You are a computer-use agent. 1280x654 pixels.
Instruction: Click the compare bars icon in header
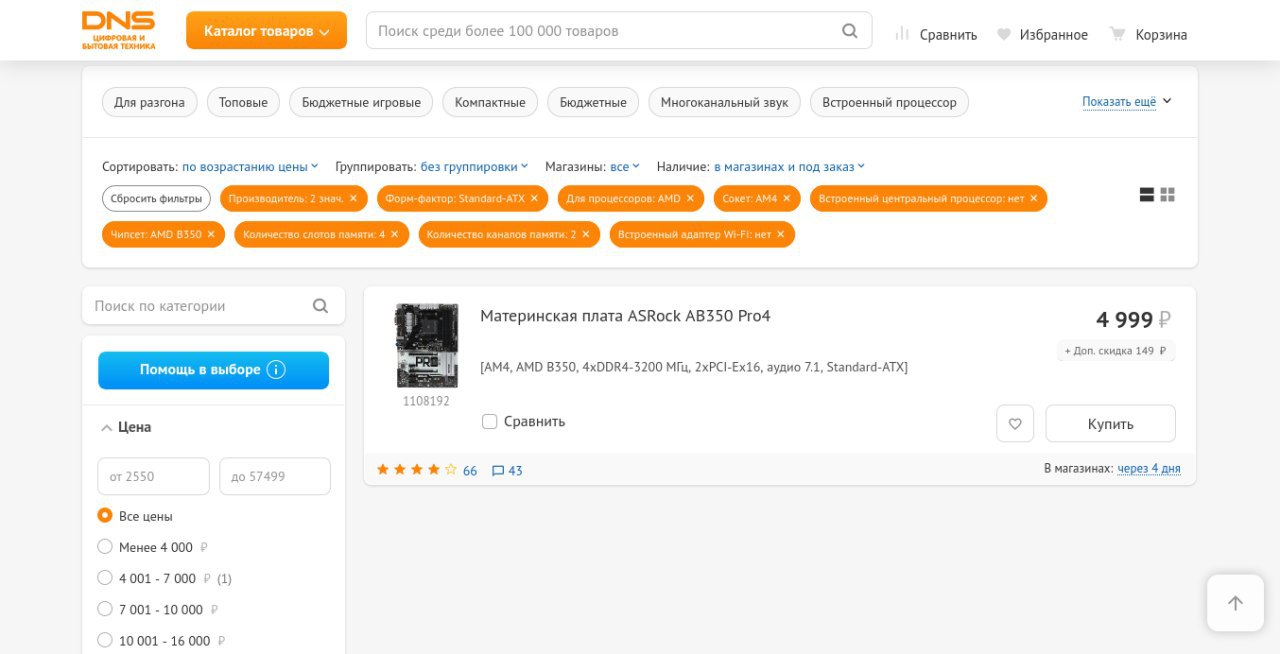point(902,34)
